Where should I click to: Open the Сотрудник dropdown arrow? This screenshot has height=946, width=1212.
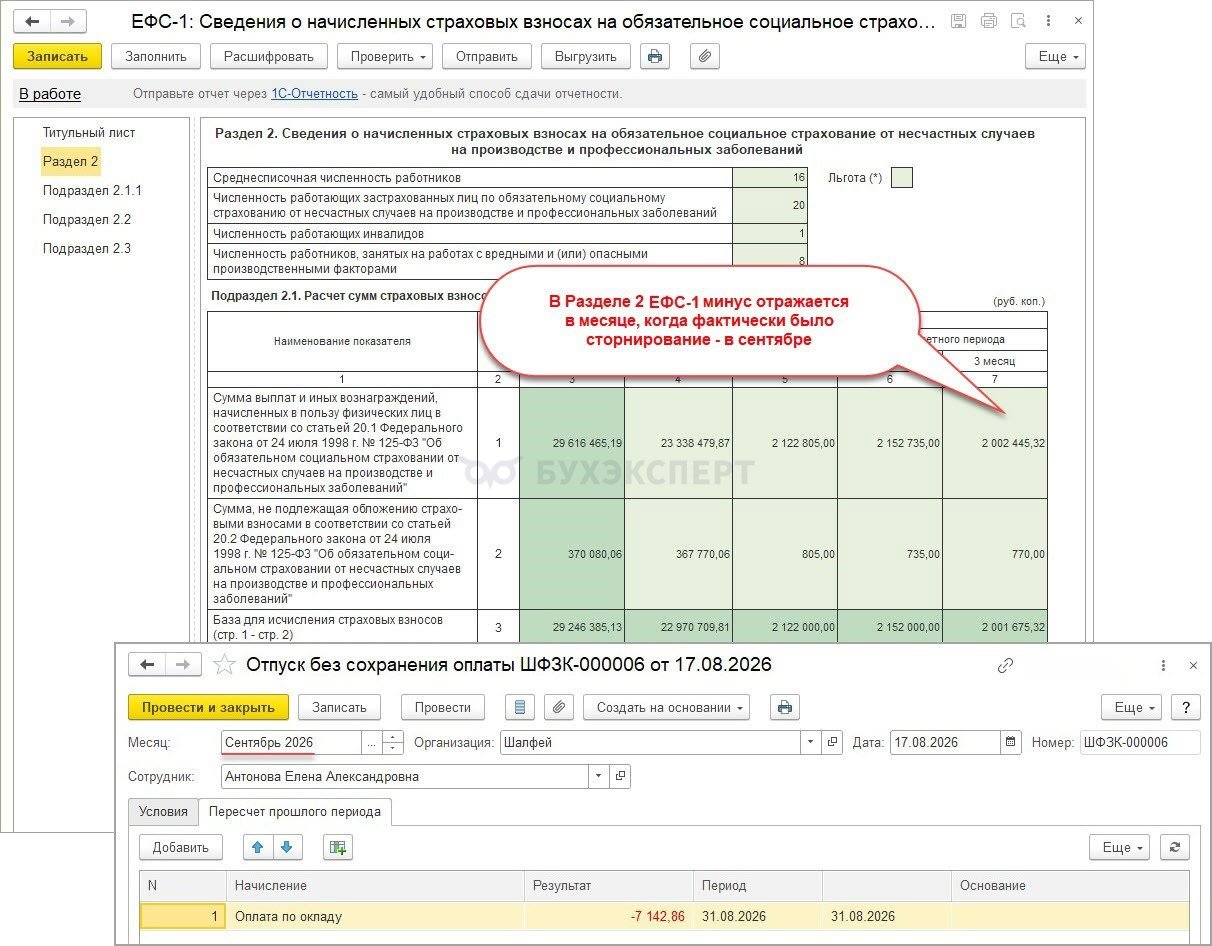coord(599,776)
